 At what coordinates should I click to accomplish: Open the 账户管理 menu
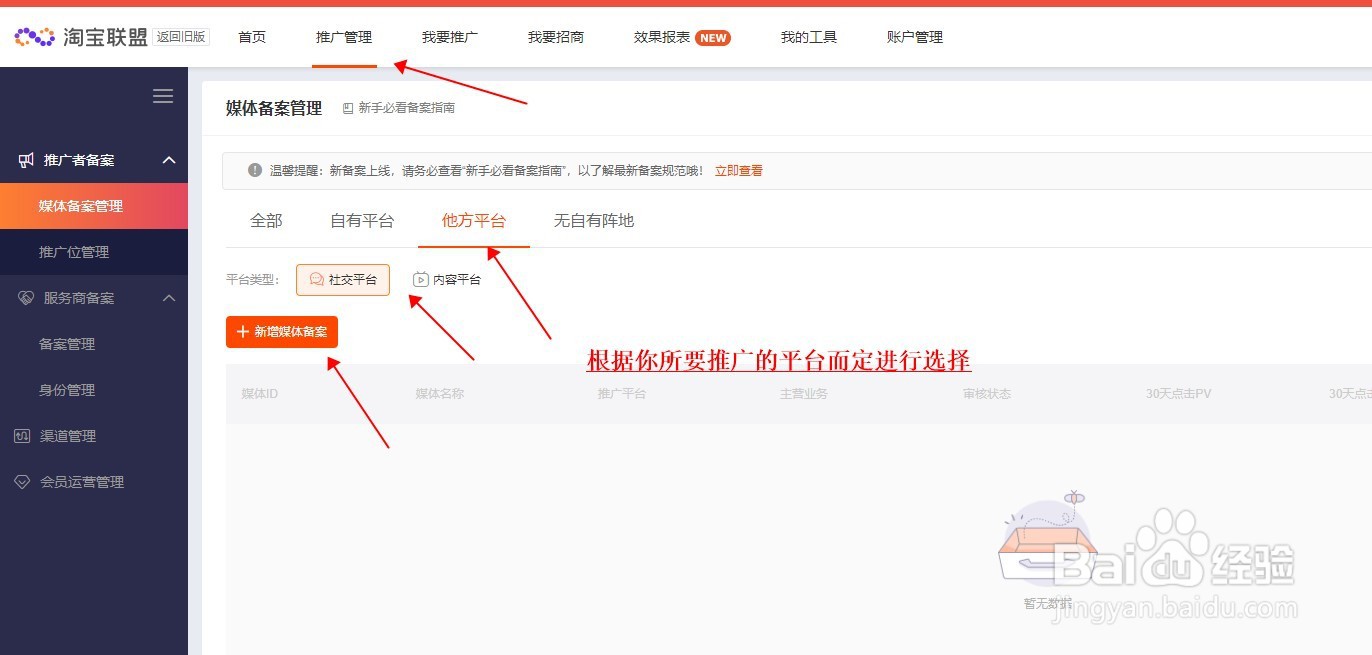913,37
